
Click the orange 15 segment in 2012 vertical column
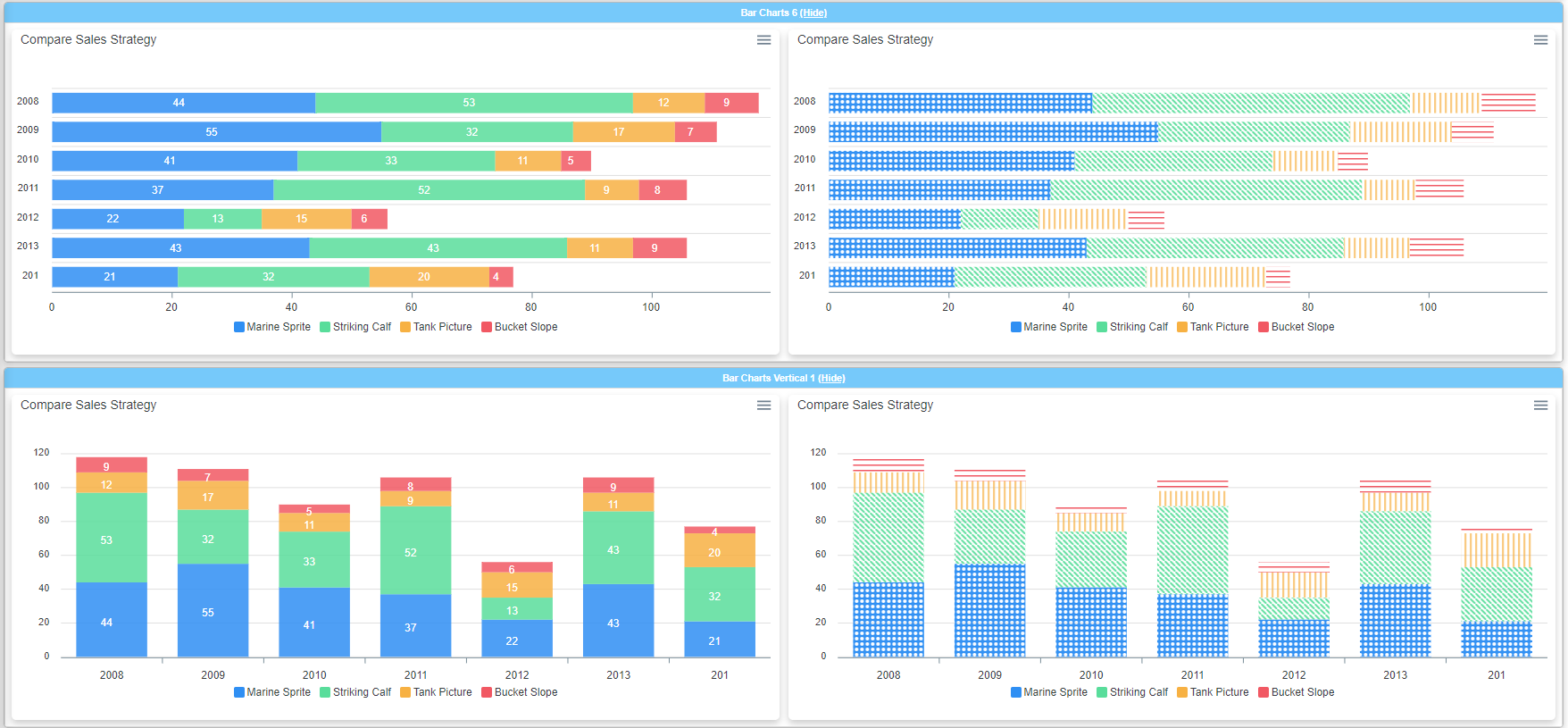(517, 585)
